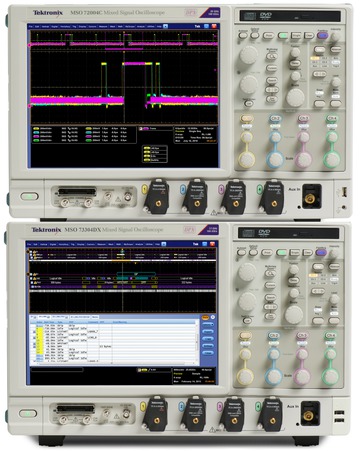Select the Aux In connector on MSO 72004C
360x451 pixels.
click(x=310, y=199)
